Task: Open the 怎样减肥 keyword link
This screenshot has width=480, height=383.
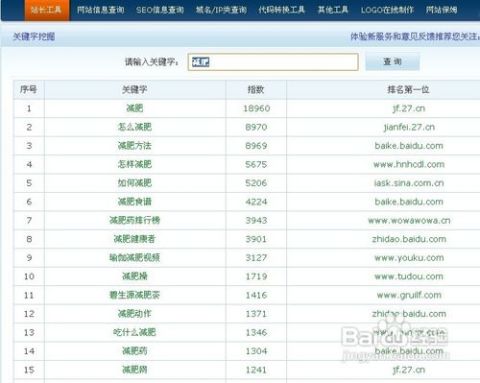Action: click(135, 164)
